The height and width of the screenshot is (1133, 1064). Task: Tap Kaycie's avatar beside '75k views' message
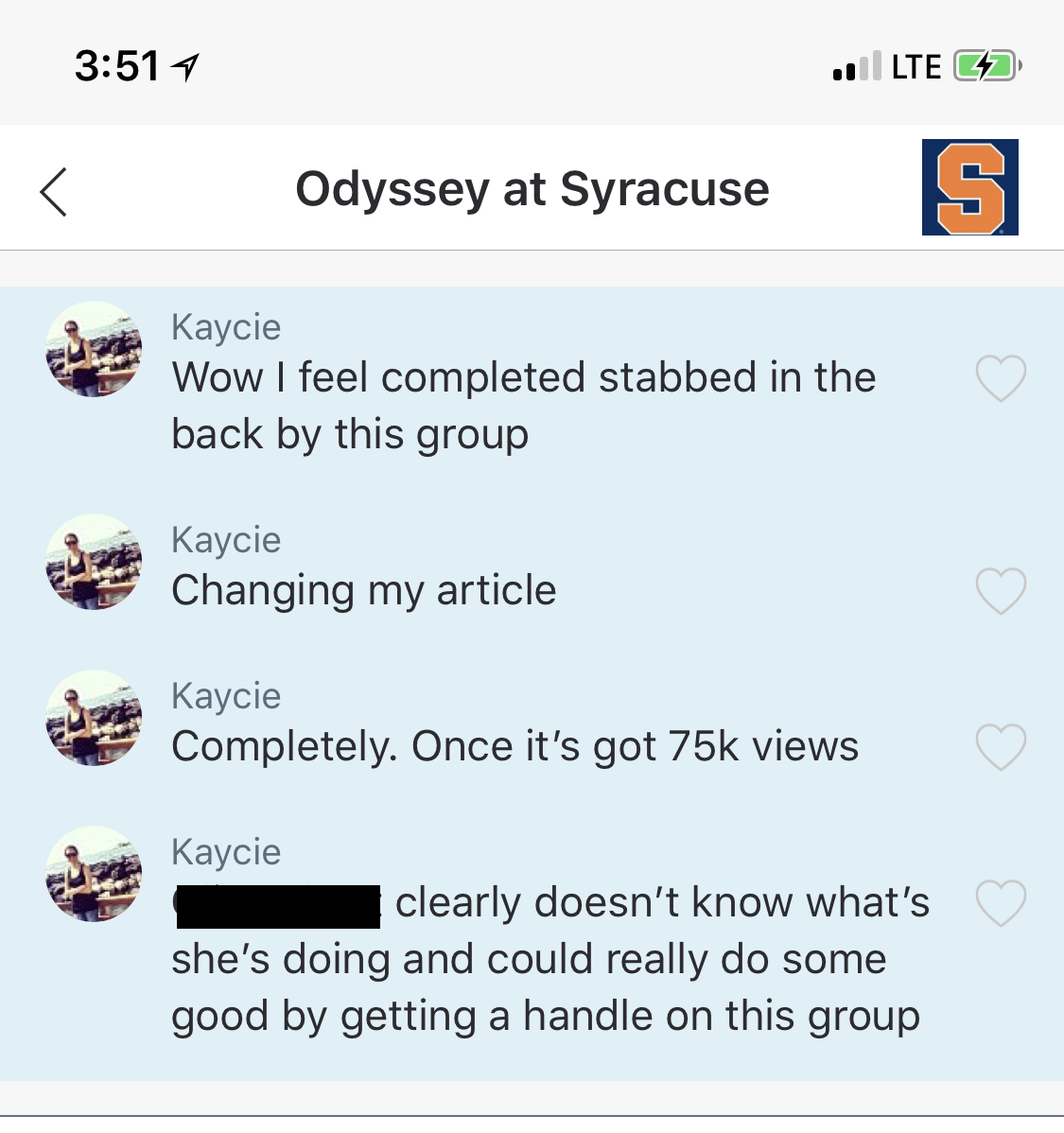(94, 718)
